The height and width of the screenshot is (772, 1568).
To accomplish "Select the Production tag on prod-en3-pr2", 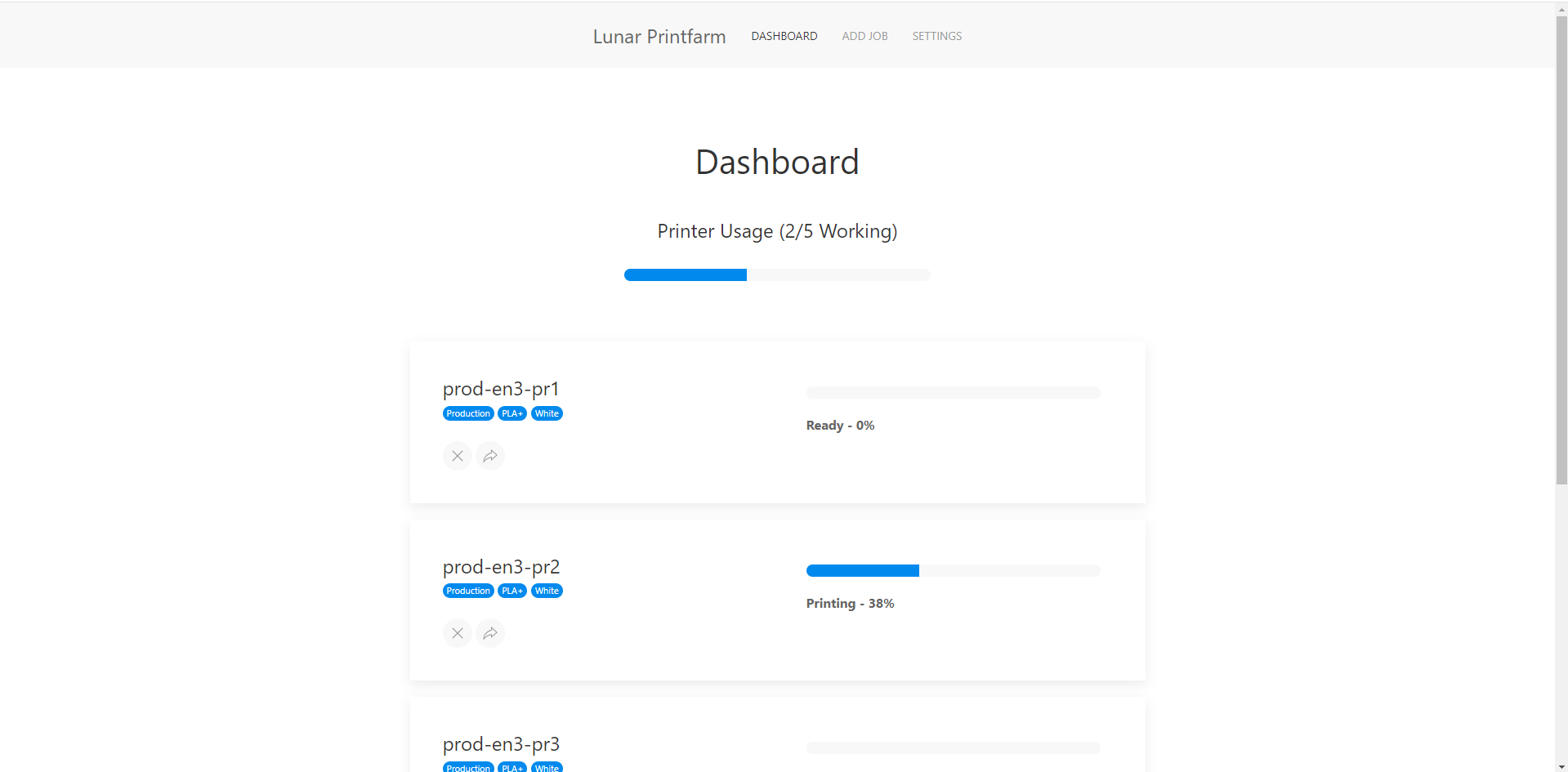I will point(468,591).
